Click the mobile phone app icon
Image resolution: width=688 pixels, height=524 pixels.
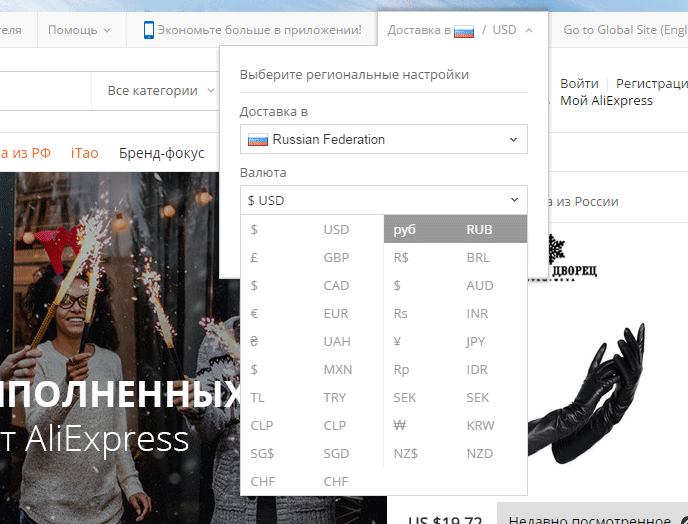click(x=149, y=30)
